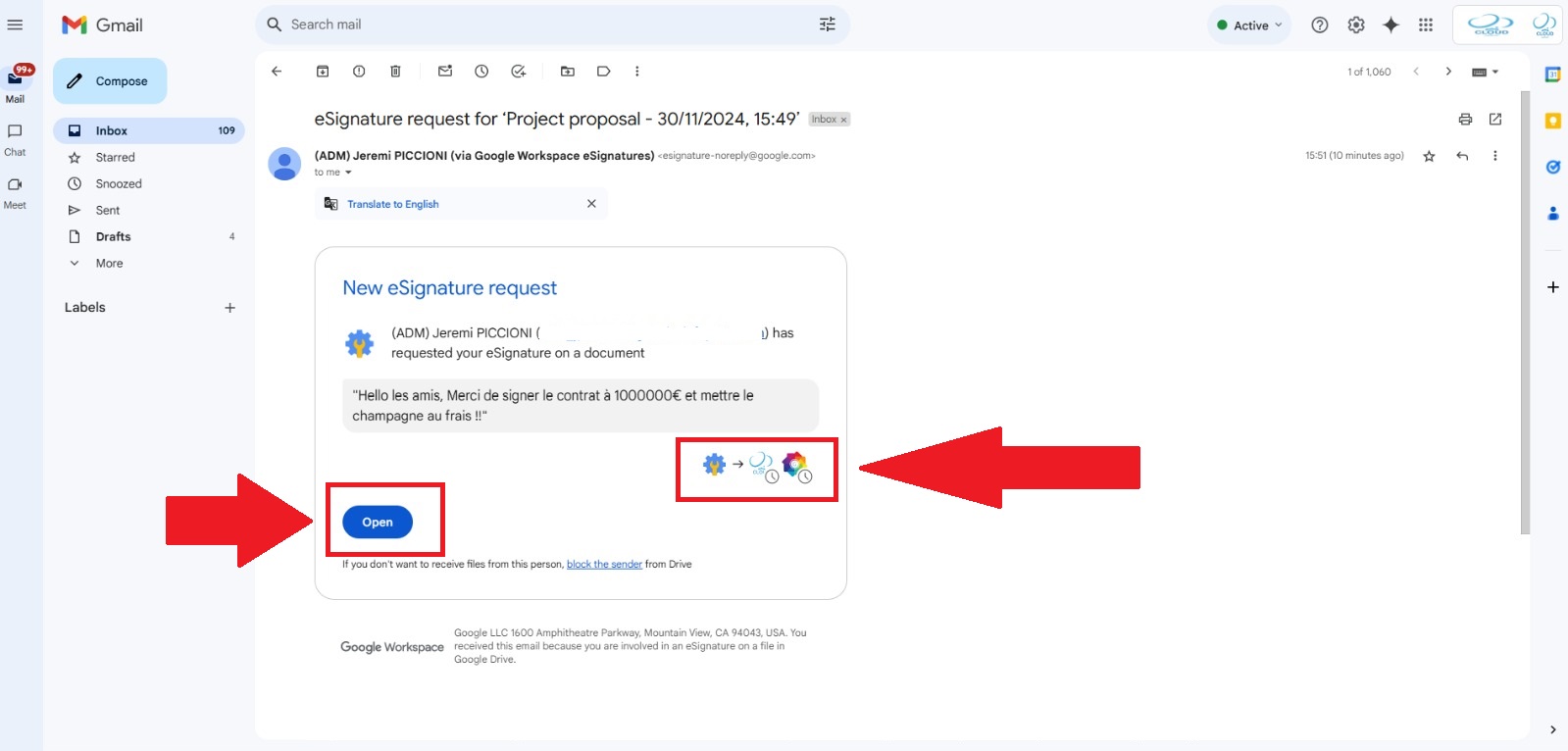Remove the Inbox label from subject
Image resolution: width=1568 pixels, height=751 pixels.
843,120
